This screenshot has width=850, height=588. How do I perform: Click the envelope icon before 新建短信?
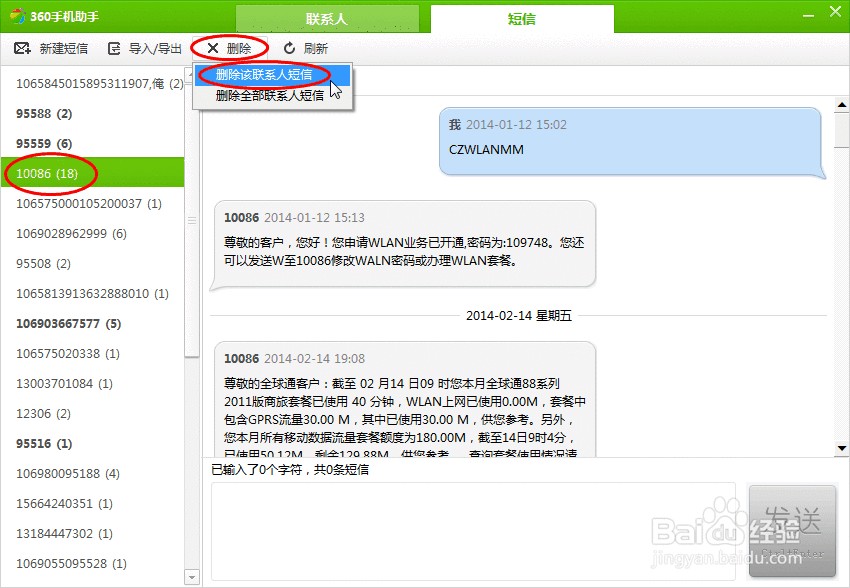pyautogui.click(x=21, y=47)
